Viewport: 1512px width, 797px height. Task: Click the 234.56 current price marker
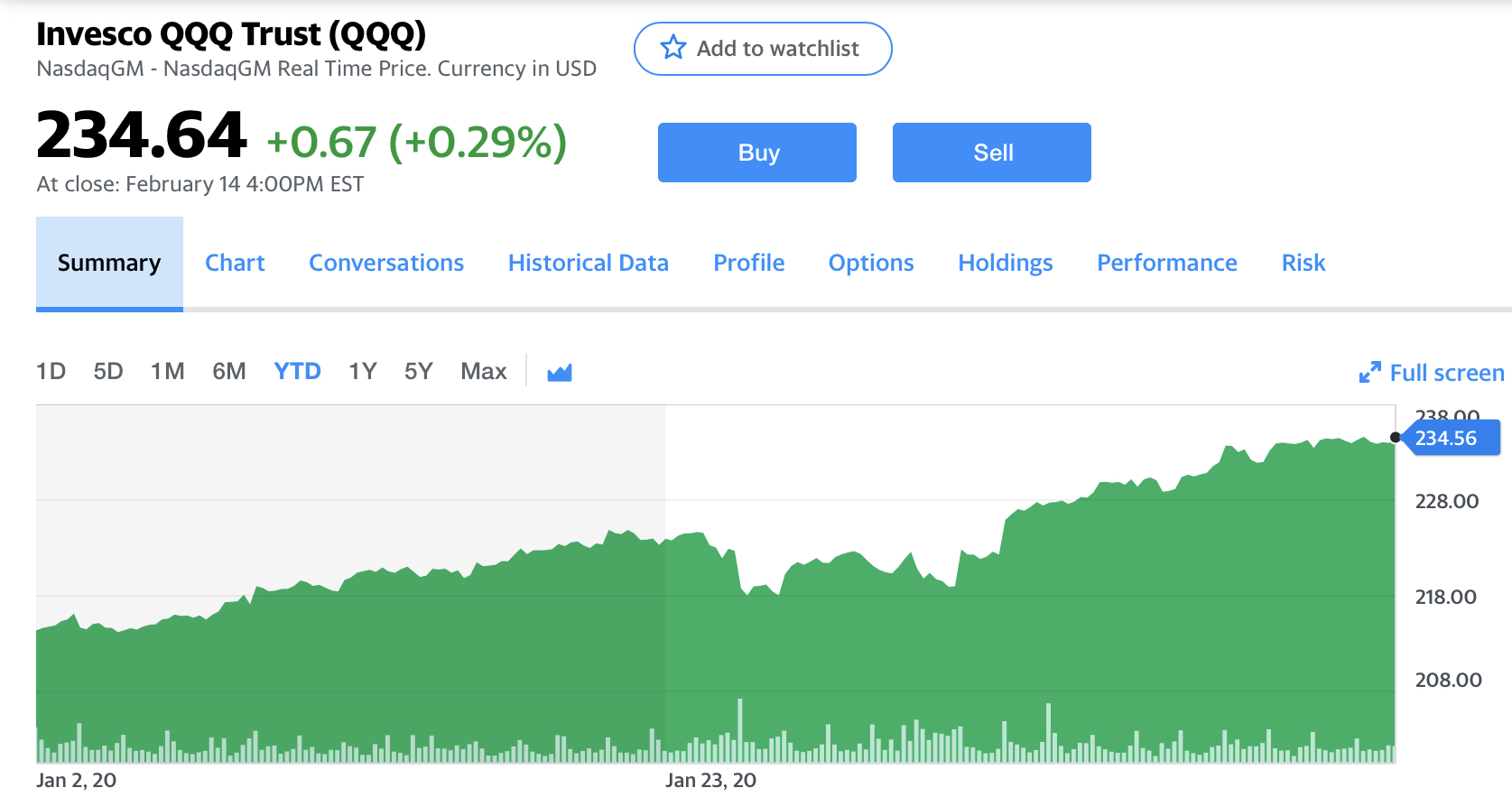point(1450,438)
